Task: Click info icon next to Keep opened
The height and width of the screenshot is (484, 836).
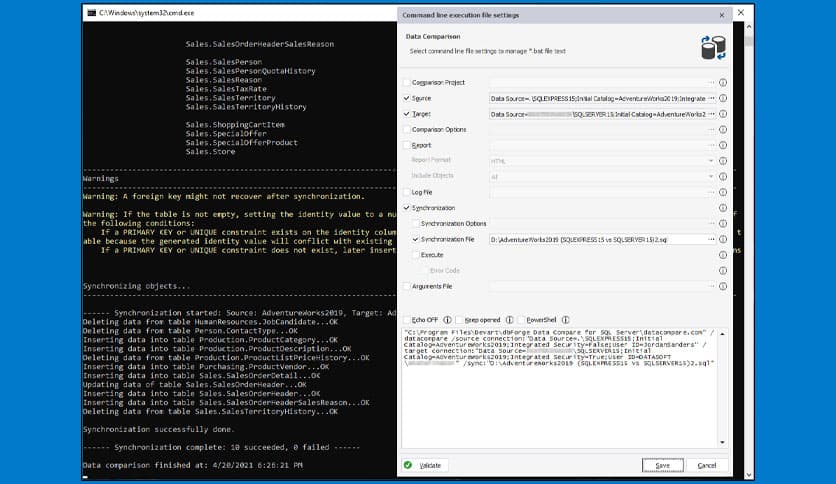Action: click(509, 320)
